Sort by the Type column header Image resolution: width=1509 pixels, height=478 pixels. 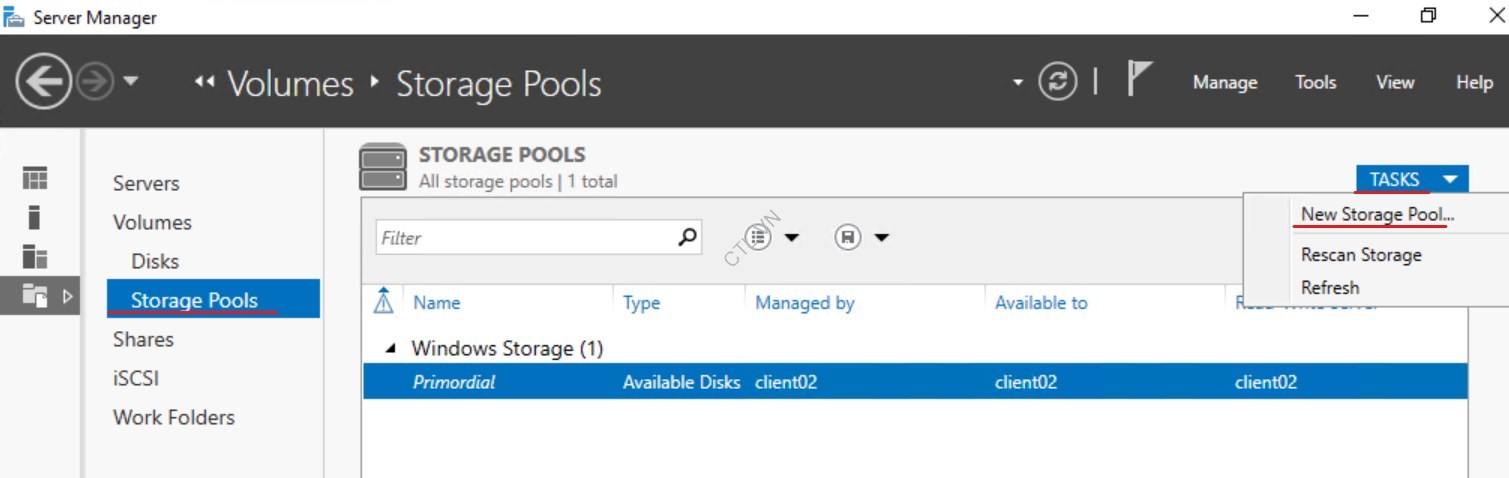tap(641, 302)
